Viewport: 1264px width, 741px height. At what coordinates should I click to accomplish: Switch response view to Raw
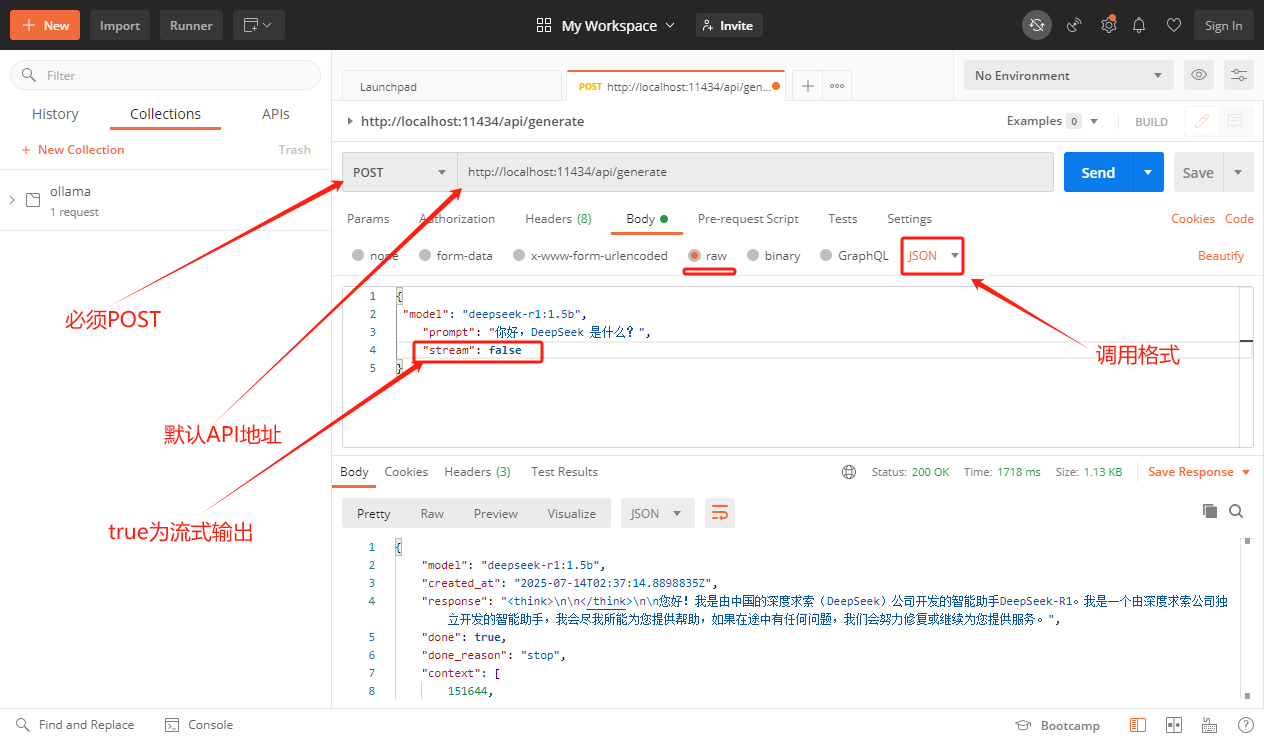click(432, 513)
